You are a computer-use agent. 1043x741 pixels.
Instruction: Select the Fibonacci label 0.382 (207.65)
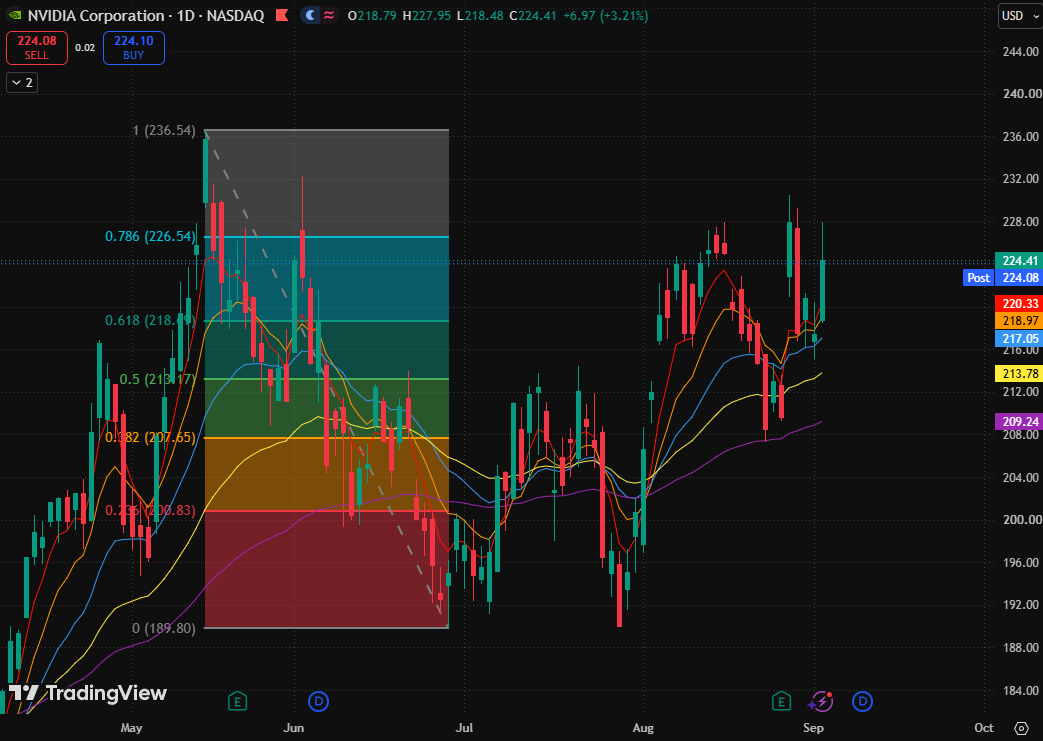click(151, 438)
